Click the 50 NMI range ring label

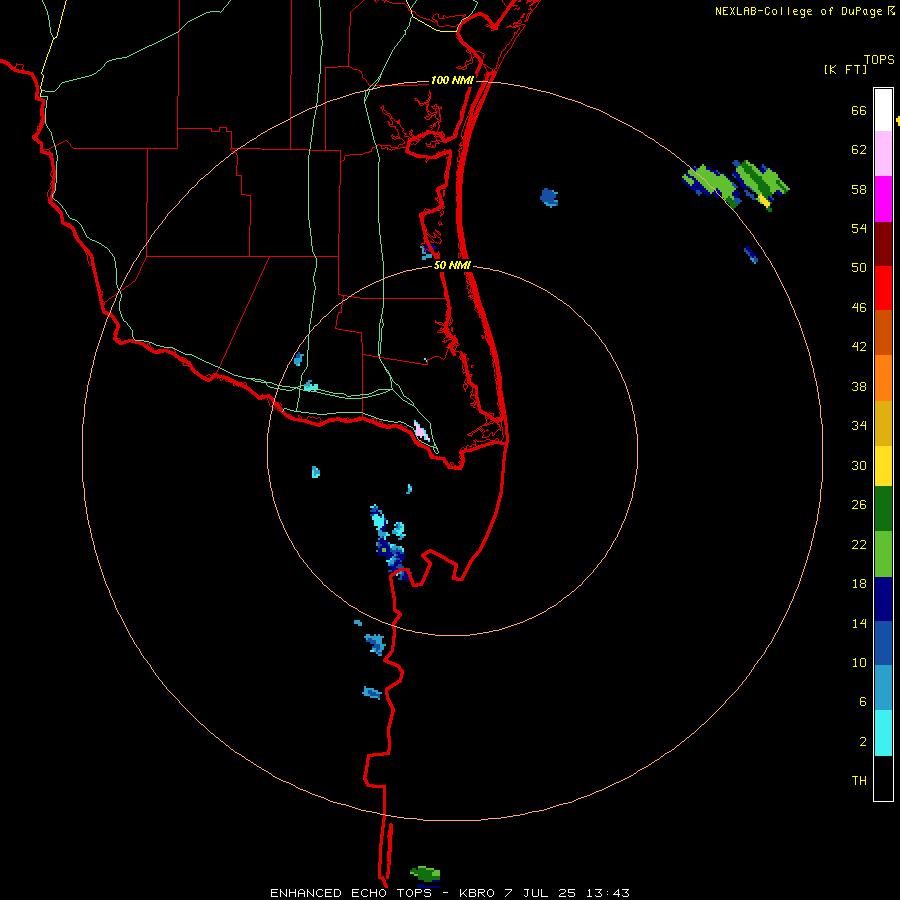452,265
